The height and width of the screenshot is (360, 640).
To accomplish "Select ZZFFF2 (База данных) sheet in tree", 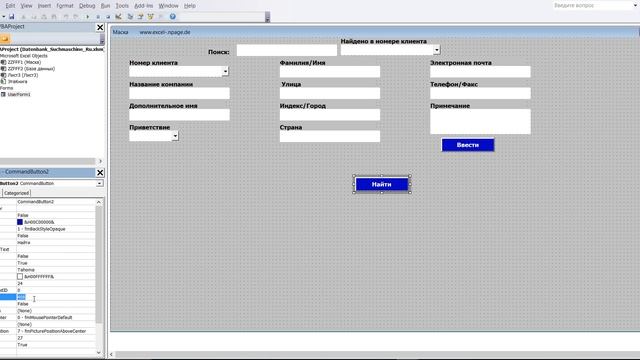I will [x=31, y=69].
